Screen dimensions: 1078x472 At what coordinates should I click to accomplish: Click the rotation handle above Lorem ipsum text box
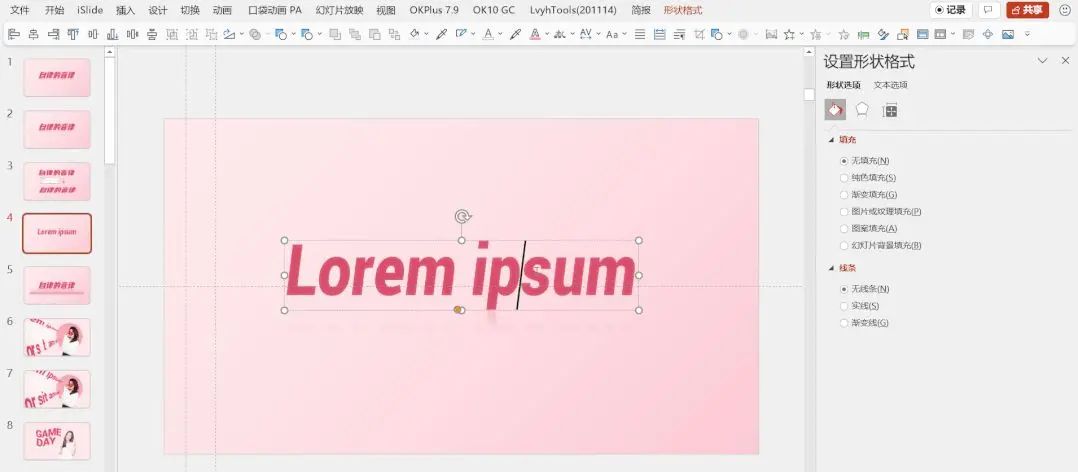coord(462,217)
